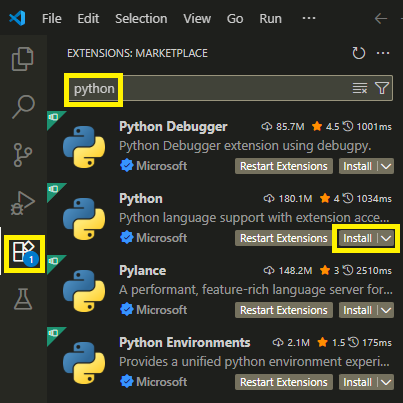Screen dimensions: 403x403
Task: Click the Python Debugger description text
Action: [245, 146]
